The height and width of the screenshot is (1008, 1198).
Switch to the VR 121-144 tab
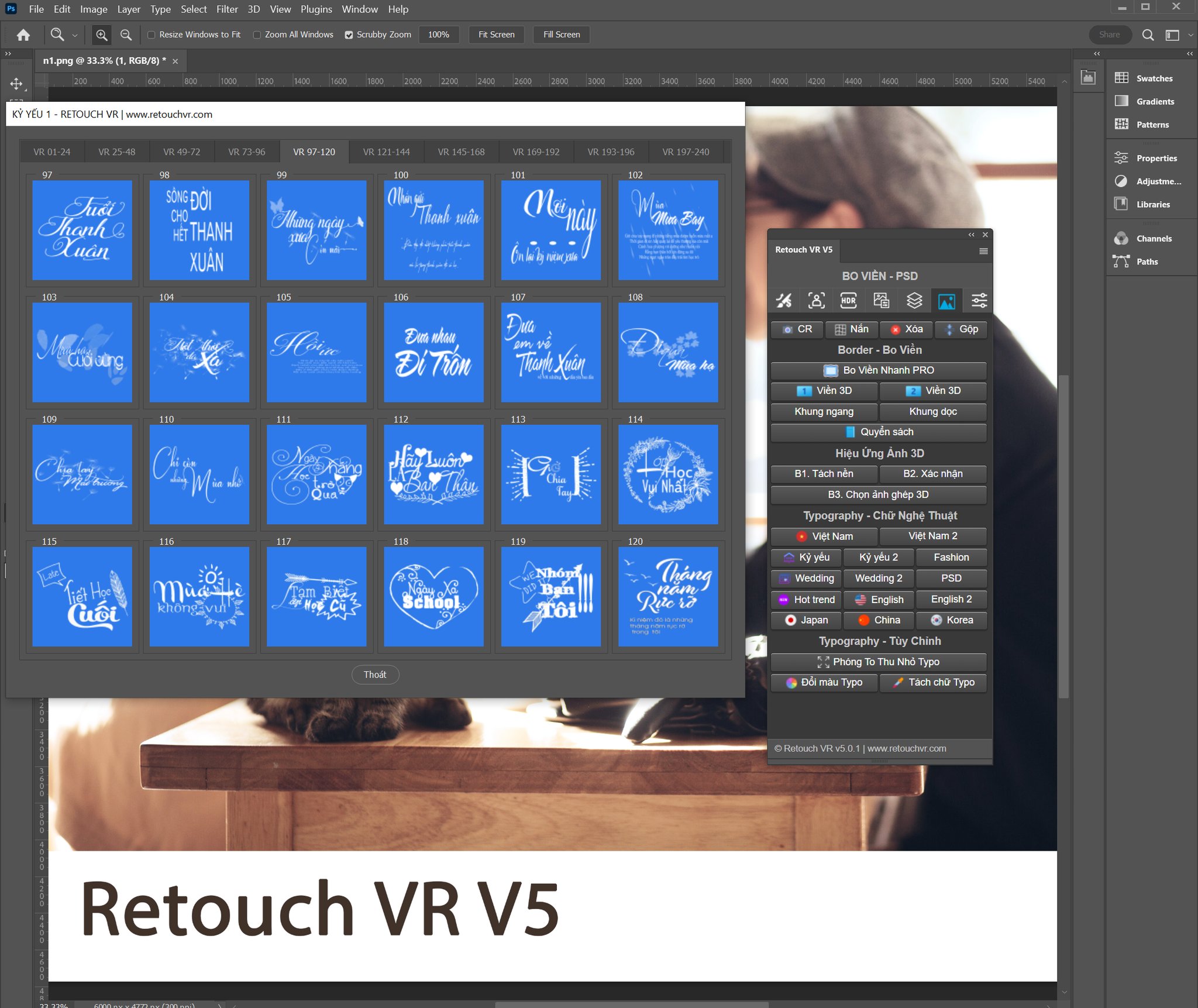point(386,152)
